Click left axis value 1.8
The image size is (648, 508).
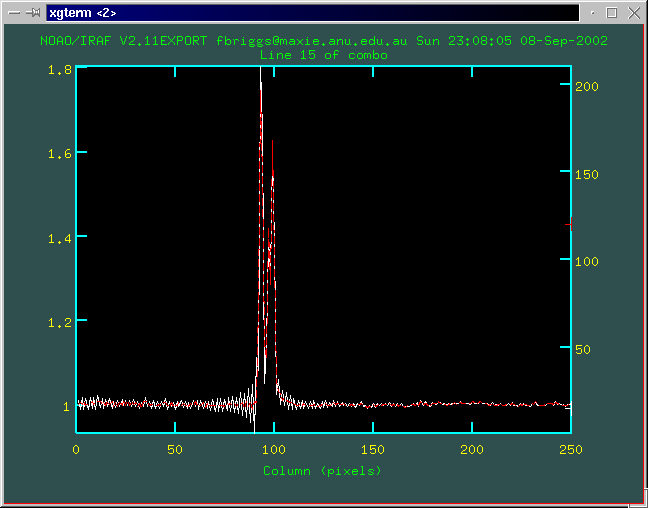click(60, 70)
